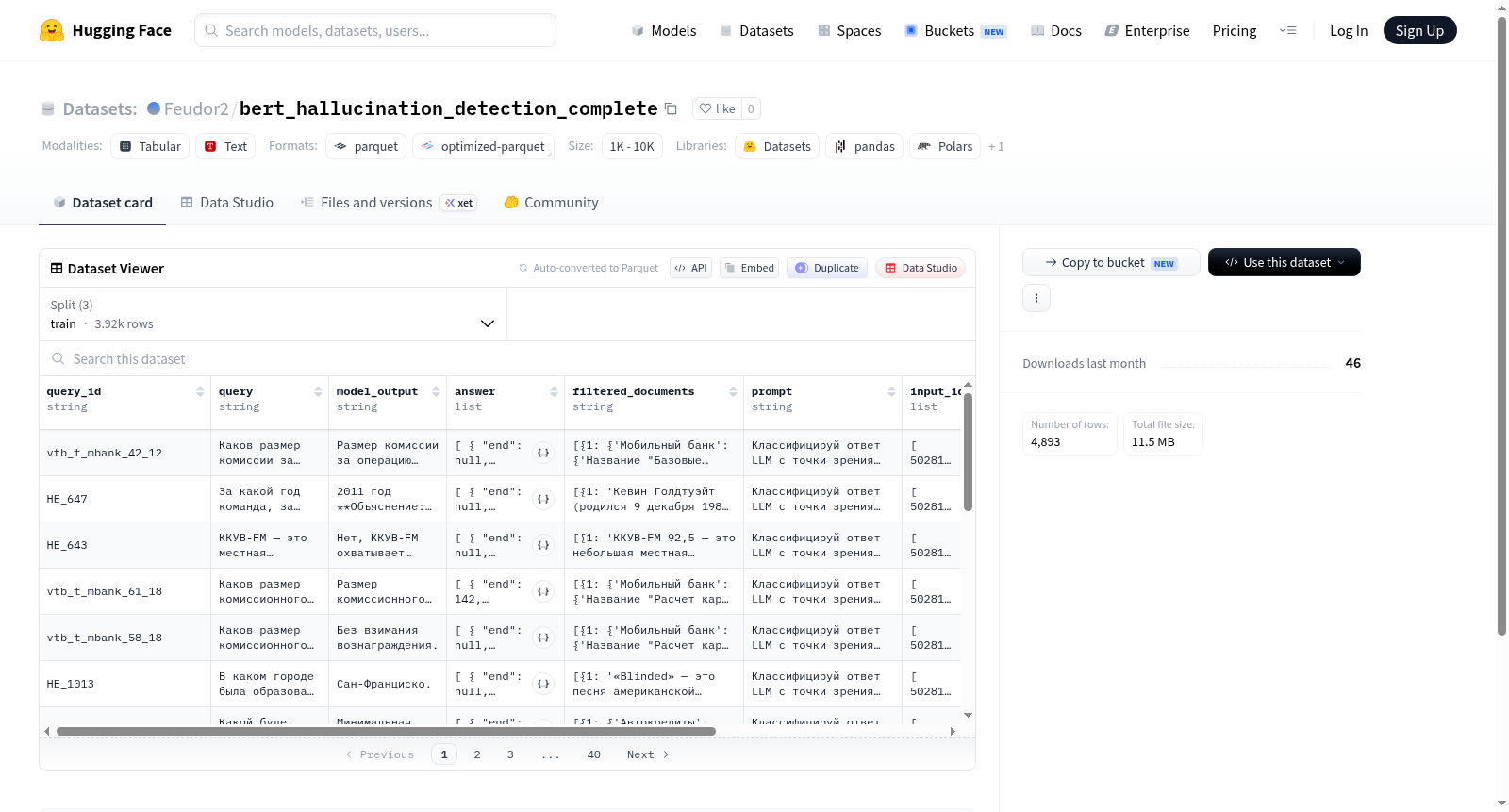The width and height of the screenshot is (1509, 812).
Task: Open Enterprise in the top navigation
Action: click(1148, 30)
